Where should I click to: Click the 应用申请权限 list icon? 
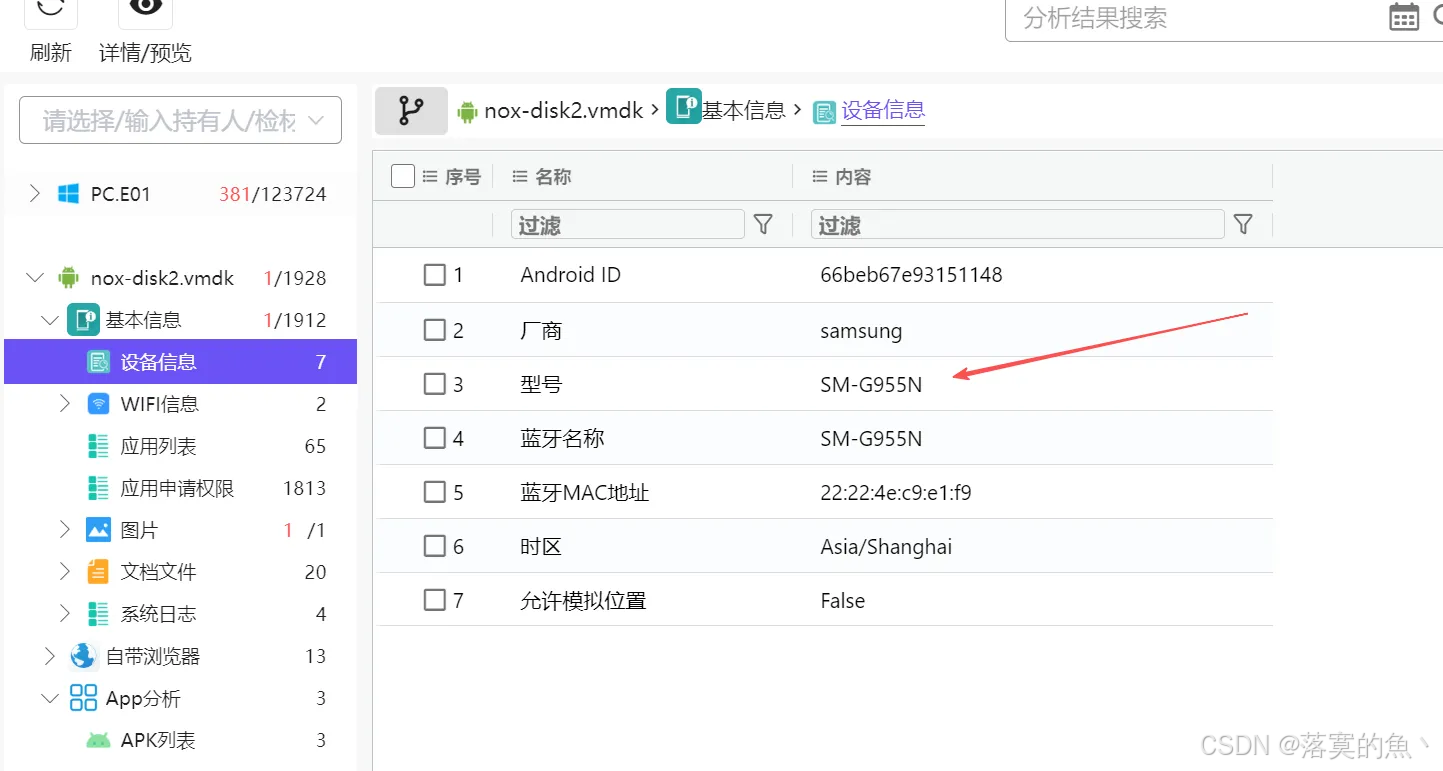(98, 488)
